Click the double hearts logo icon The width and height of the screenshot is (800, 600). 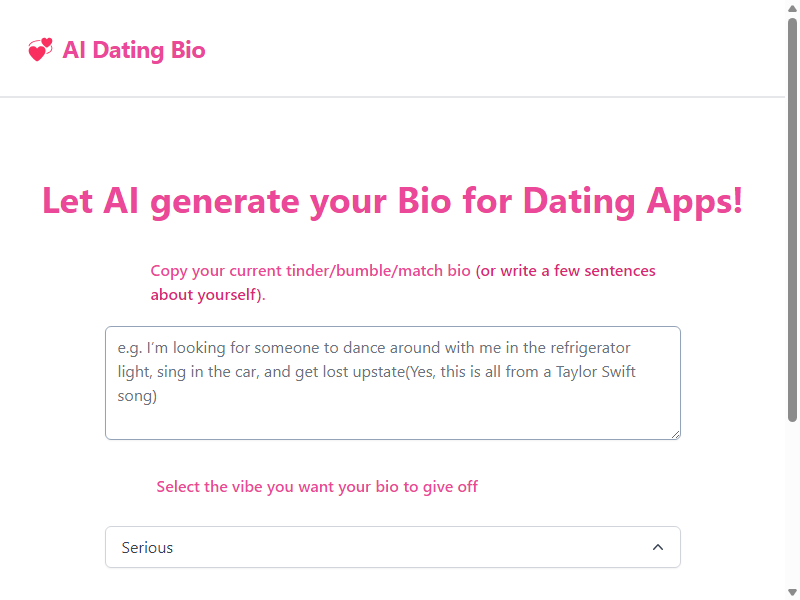pyautogui.click(x=40, y=49)
